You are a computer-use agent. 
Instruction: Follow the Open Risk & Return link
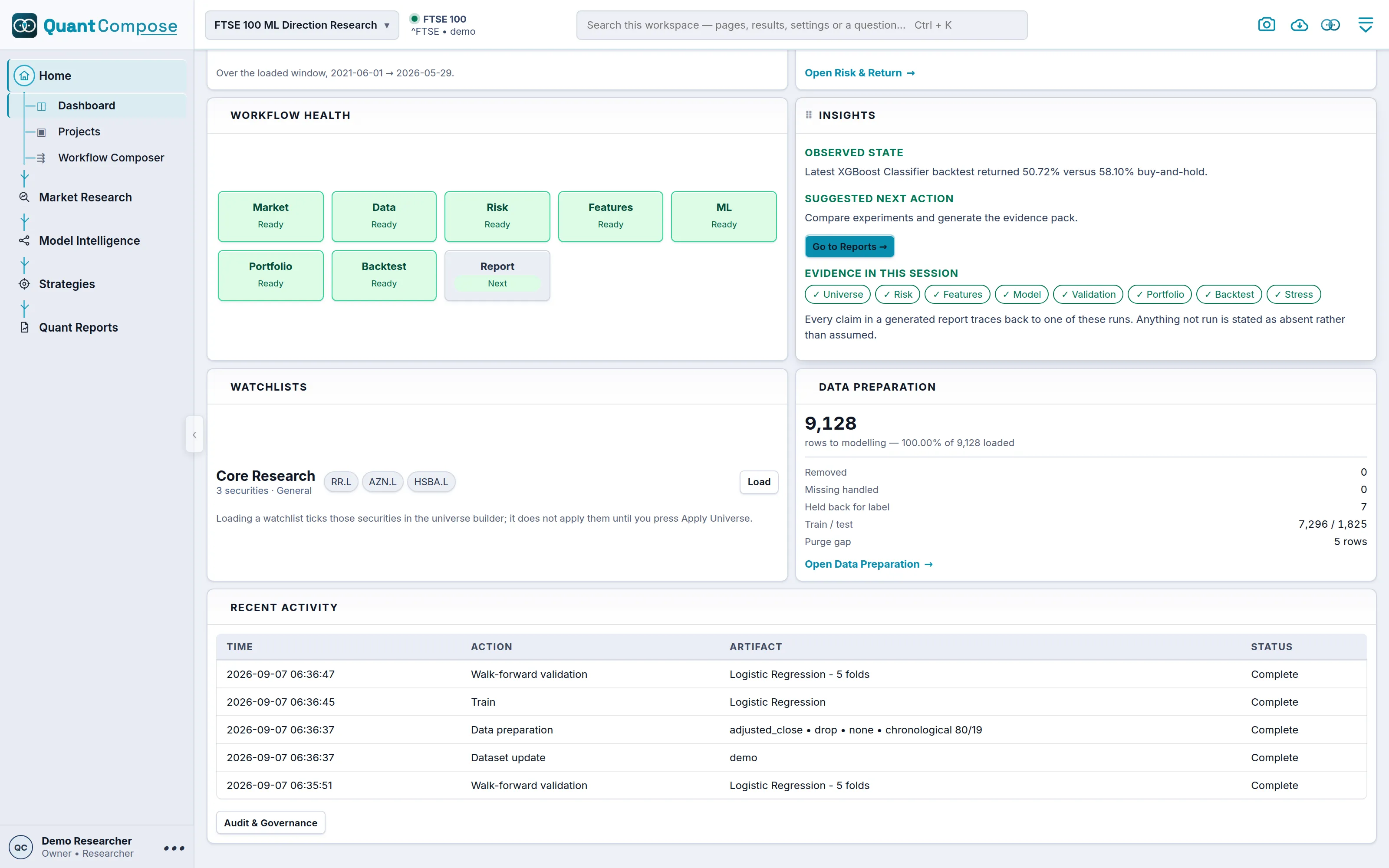click(859, 73)
